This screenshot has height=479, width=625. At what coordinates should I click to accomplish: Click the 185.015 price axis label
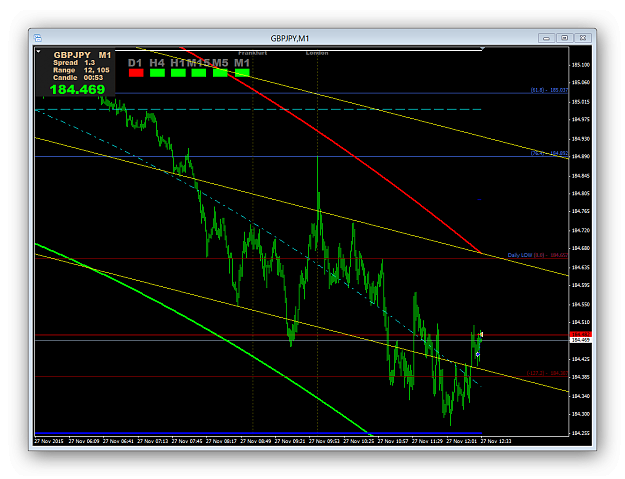pyautogui.click(x=581, y=102)
